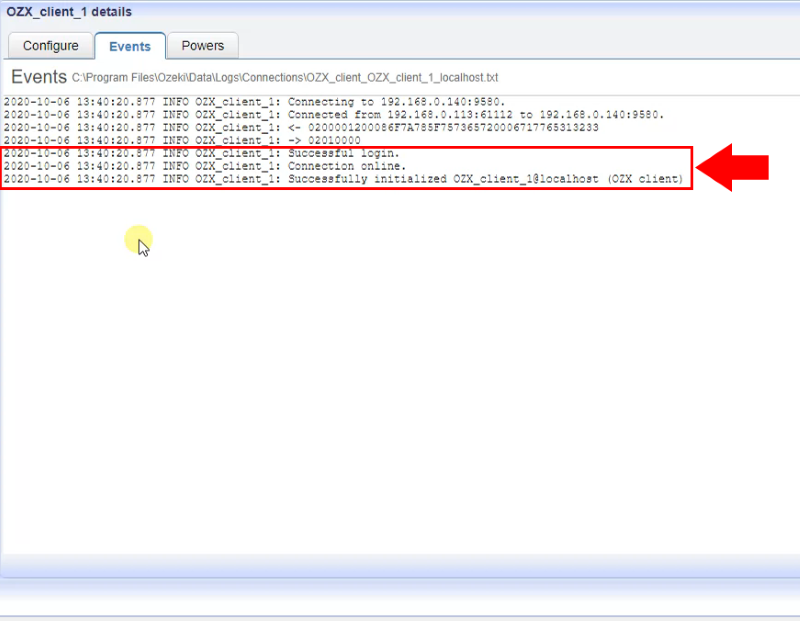This screenshot has height=621, width=800.
Task: Select the 'Connection online.' log line
Action: (205, 166)
